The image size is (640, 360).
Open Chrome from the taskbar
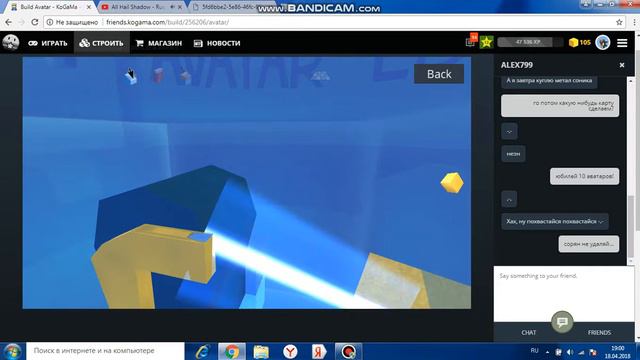coord(231,351)
